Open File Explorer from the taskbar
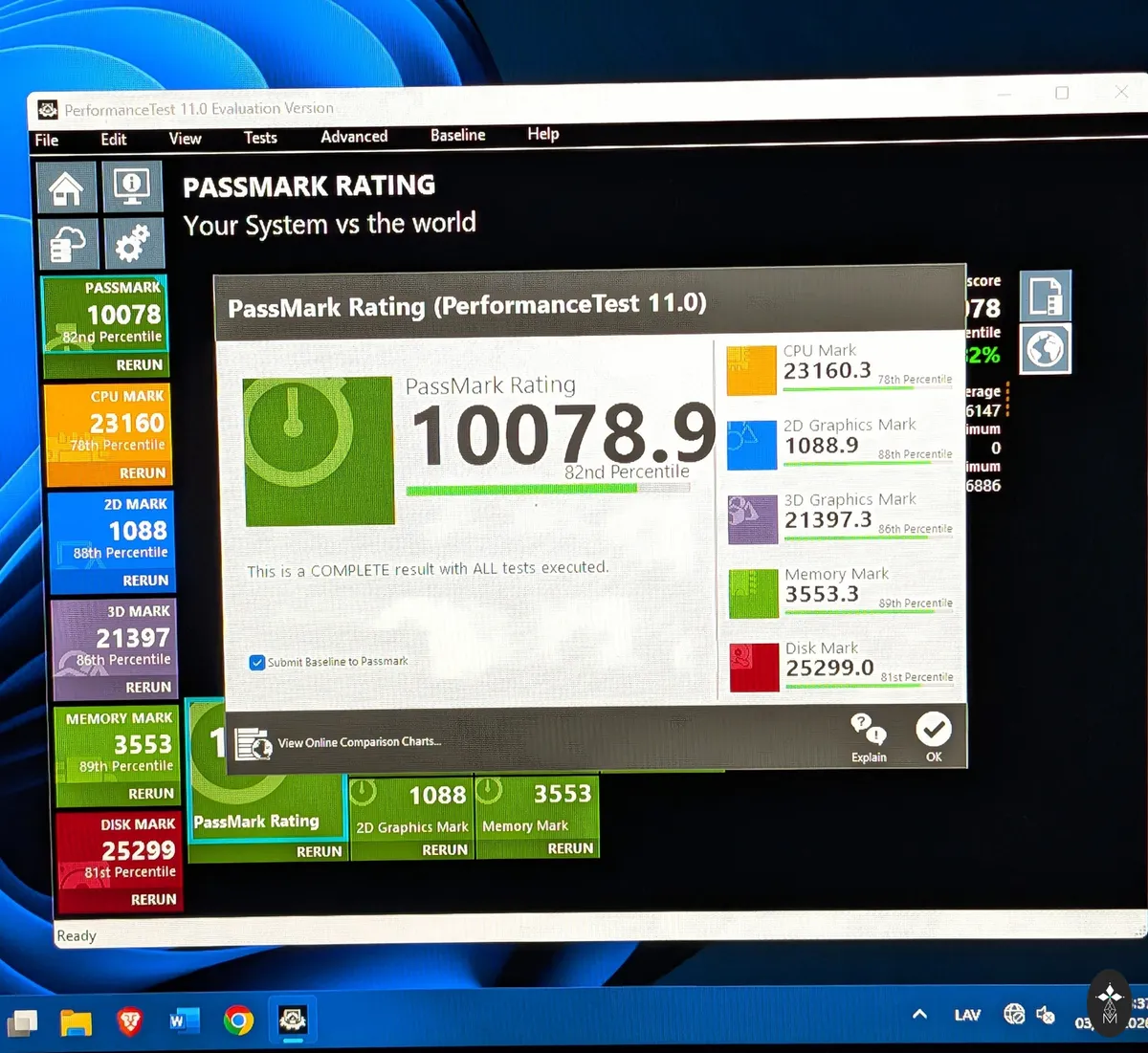 coord(77,1021)
